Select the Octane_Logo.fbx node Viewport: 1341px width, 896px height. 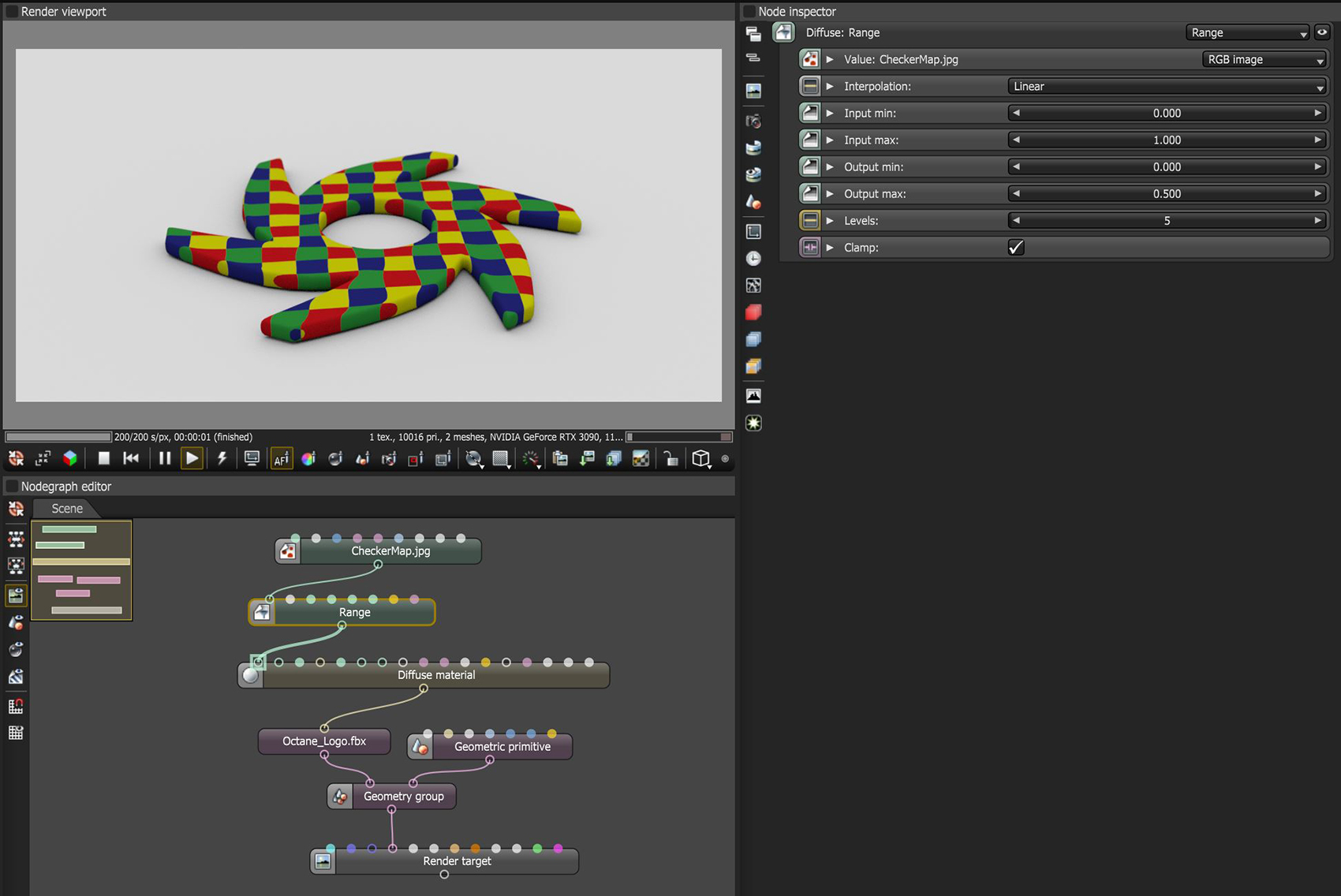324,741
